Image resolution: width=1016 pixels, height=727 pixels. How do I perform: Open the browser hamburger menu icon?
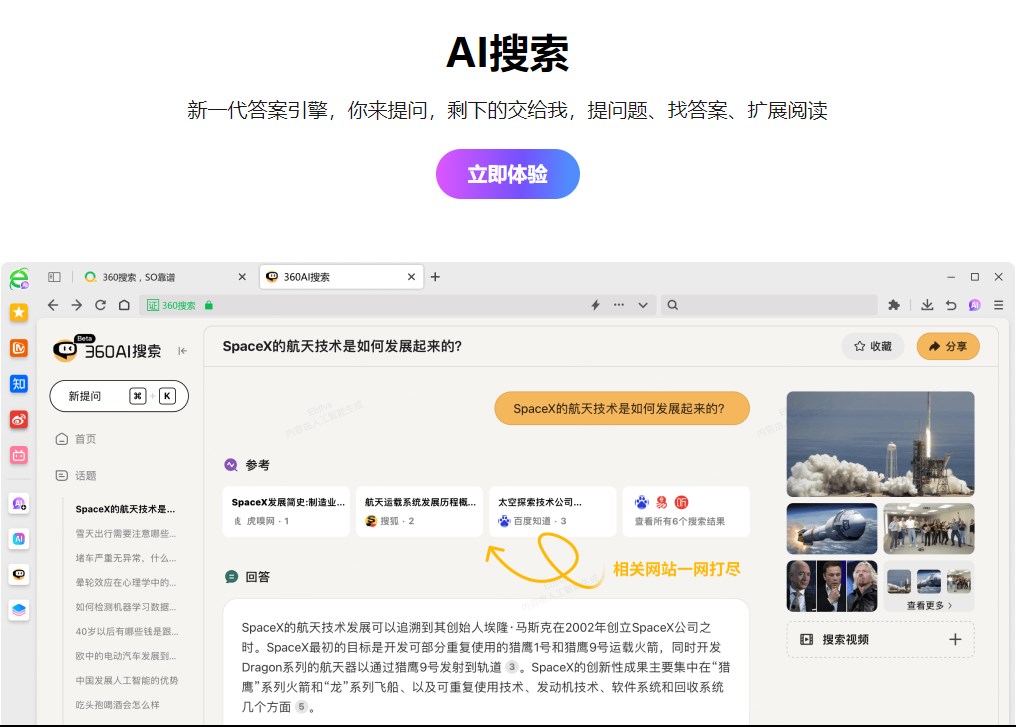[998, 305]
